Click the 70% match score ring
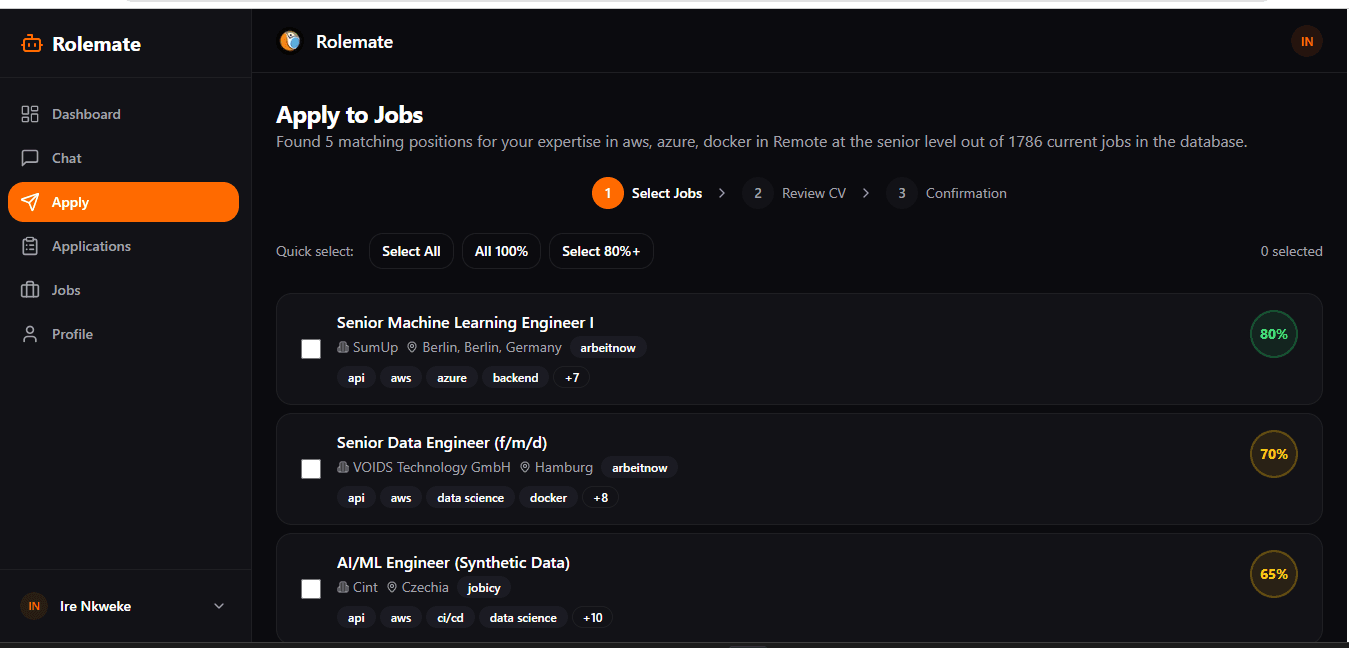 coord(1274,454)
